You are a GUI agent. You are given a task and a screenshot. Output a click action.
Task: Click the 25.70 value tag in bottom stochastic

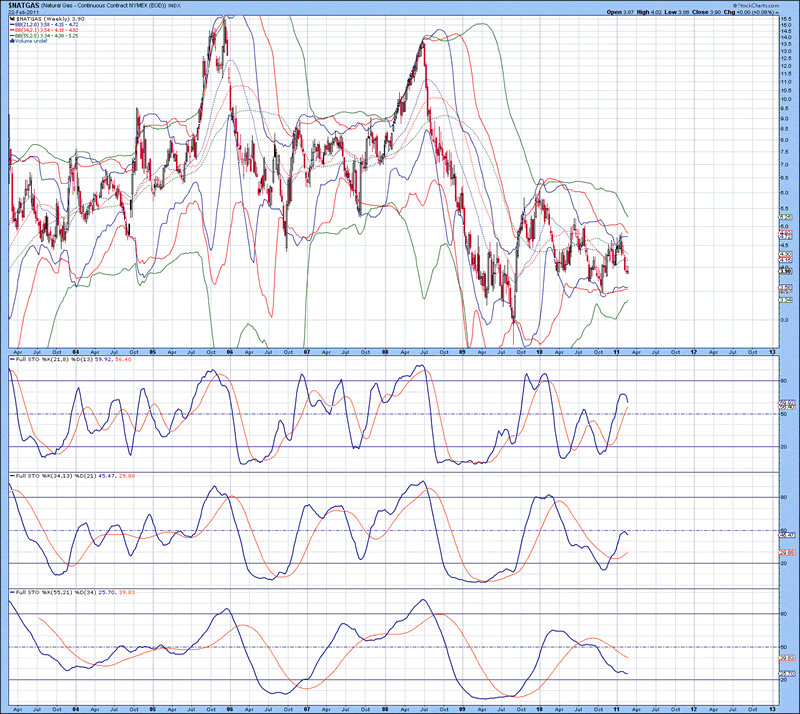tap(785, 675)
